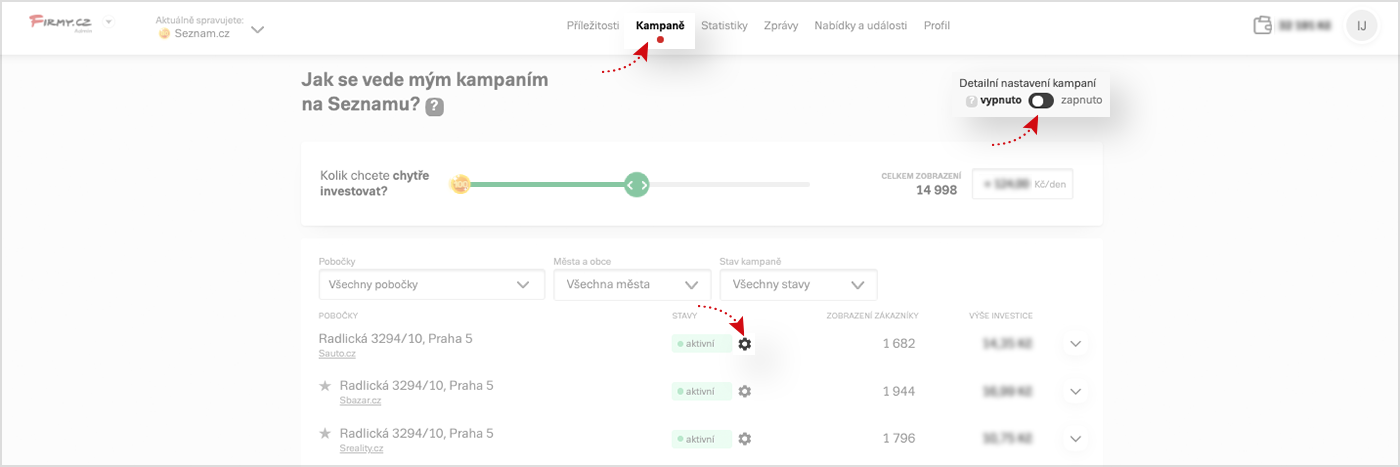
Task: Click help question mark beside heading
Action: pyautogui.click(x=435, y=107)
